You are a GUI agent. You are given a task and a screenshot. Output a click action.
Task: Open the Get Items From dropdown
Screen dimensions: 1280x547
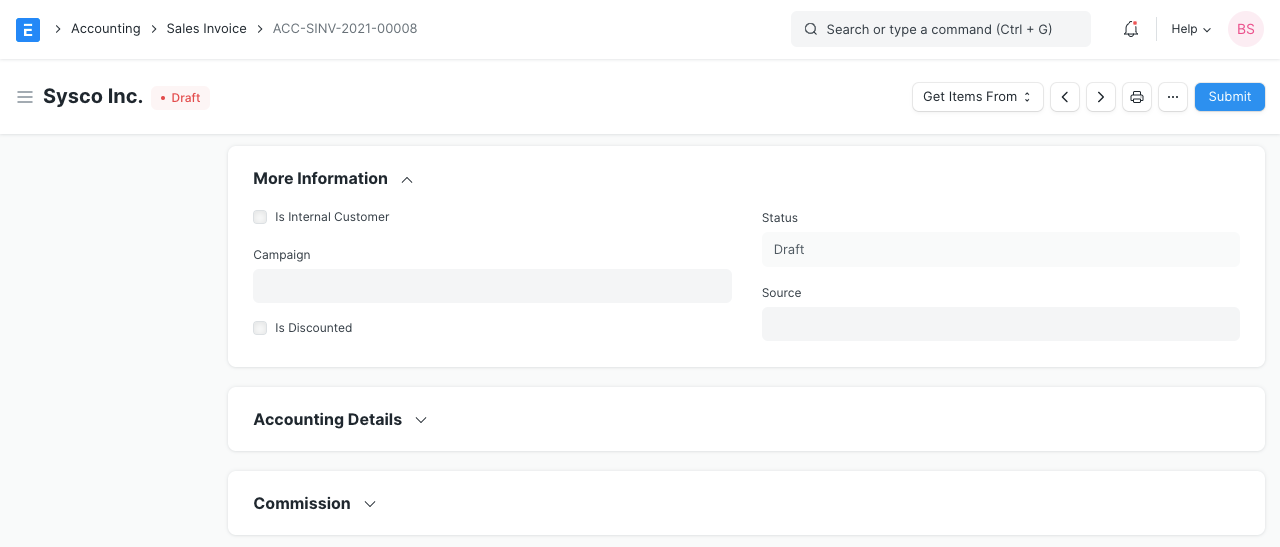pos(977,97)
